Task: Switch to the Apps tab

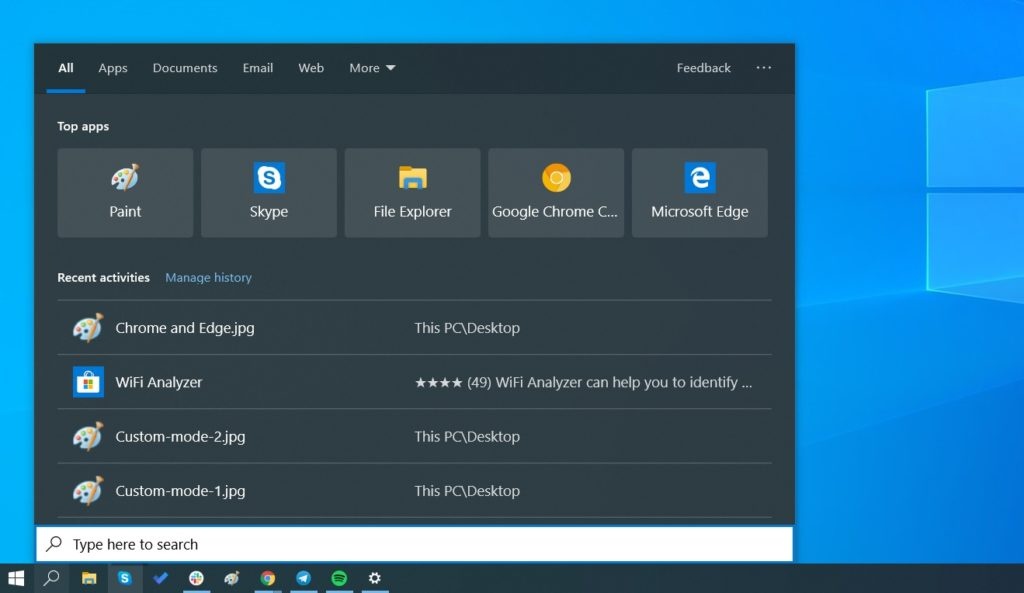Action: (112, 68)
